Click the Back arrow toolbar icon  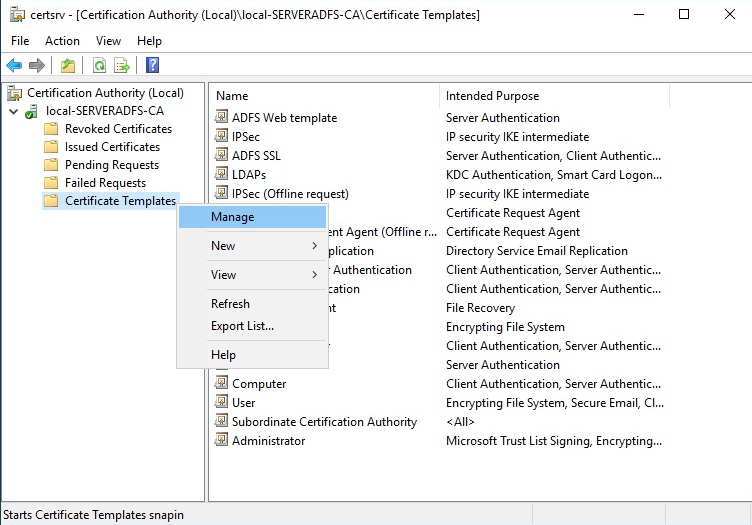pyautogui.click(x=14, y=66)
